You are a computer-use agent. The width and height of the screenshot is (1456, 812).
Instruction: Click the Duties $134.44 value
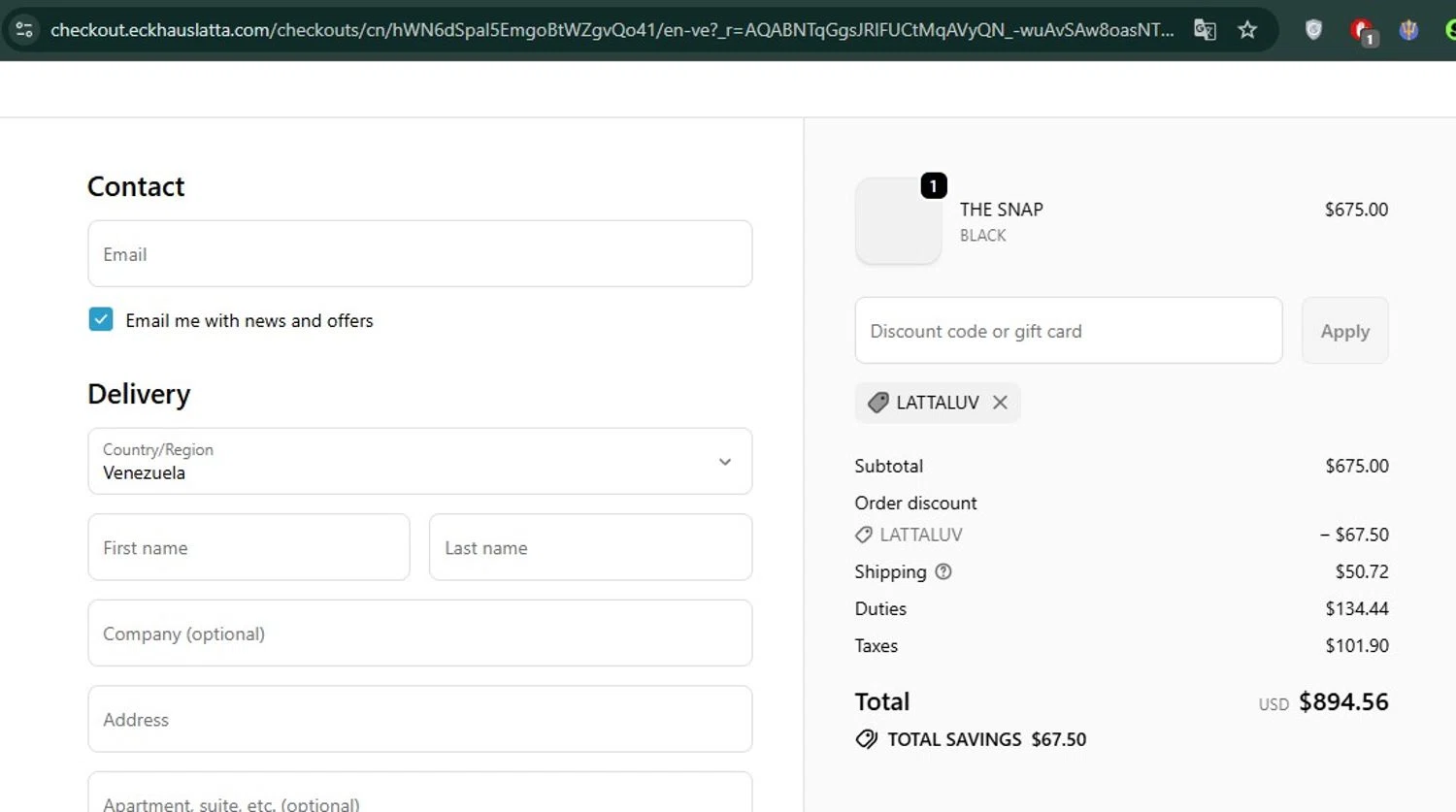coord(1357,608)
